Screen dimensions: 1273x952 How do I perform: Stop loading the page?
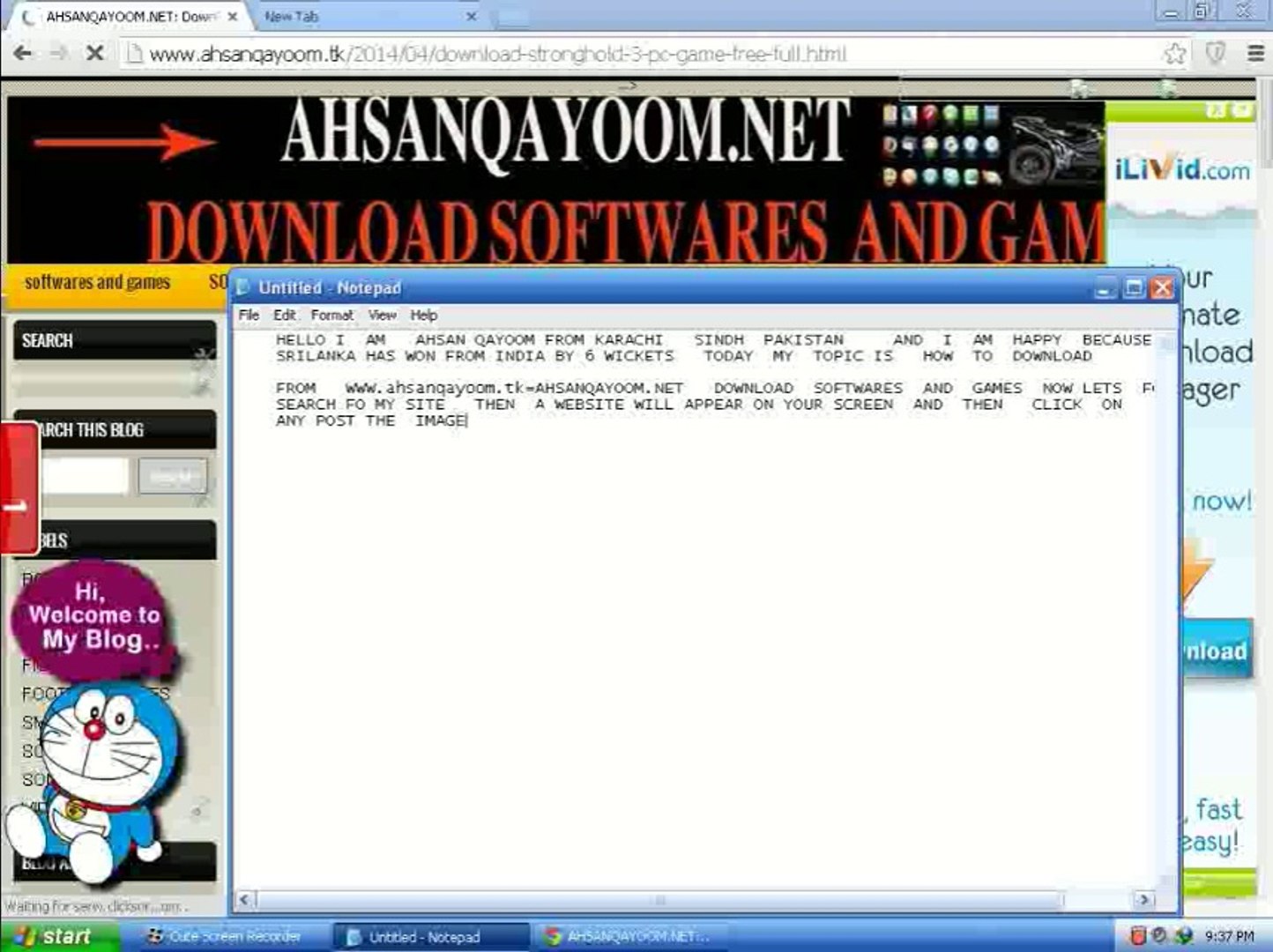point(94,54)
